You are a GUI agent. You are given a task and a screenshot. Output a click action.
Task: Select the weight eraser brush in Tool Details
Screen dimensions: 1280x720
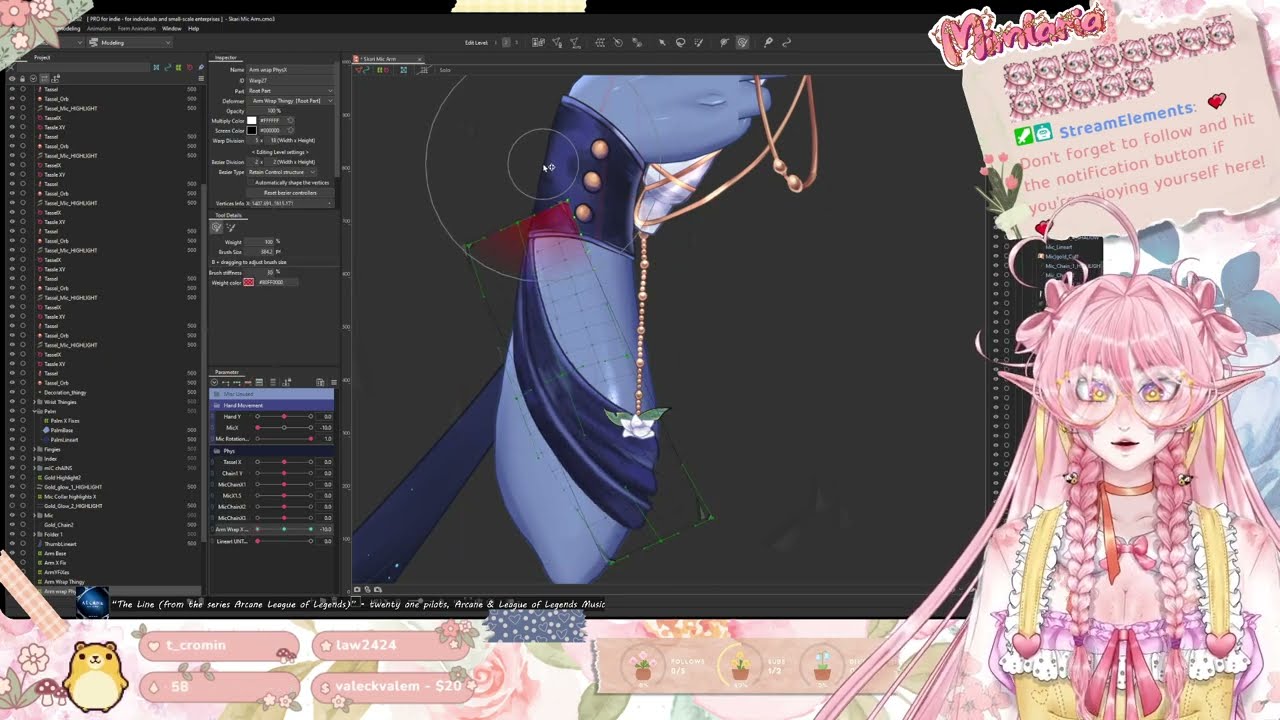pyautogui.click(x=231, y=228)
